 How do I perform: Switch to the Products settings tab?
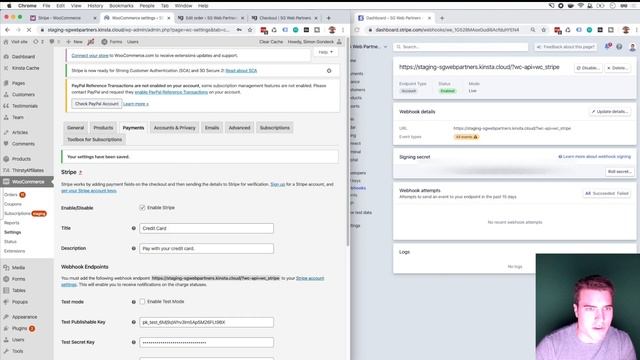103,128
